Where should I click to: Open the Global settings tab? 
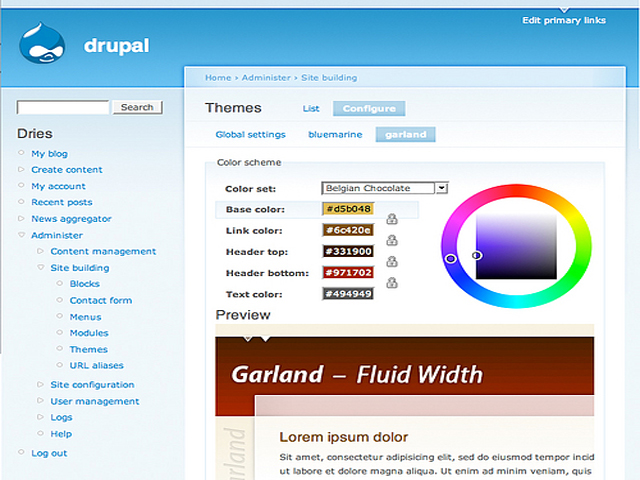click(x=250, y=134)
